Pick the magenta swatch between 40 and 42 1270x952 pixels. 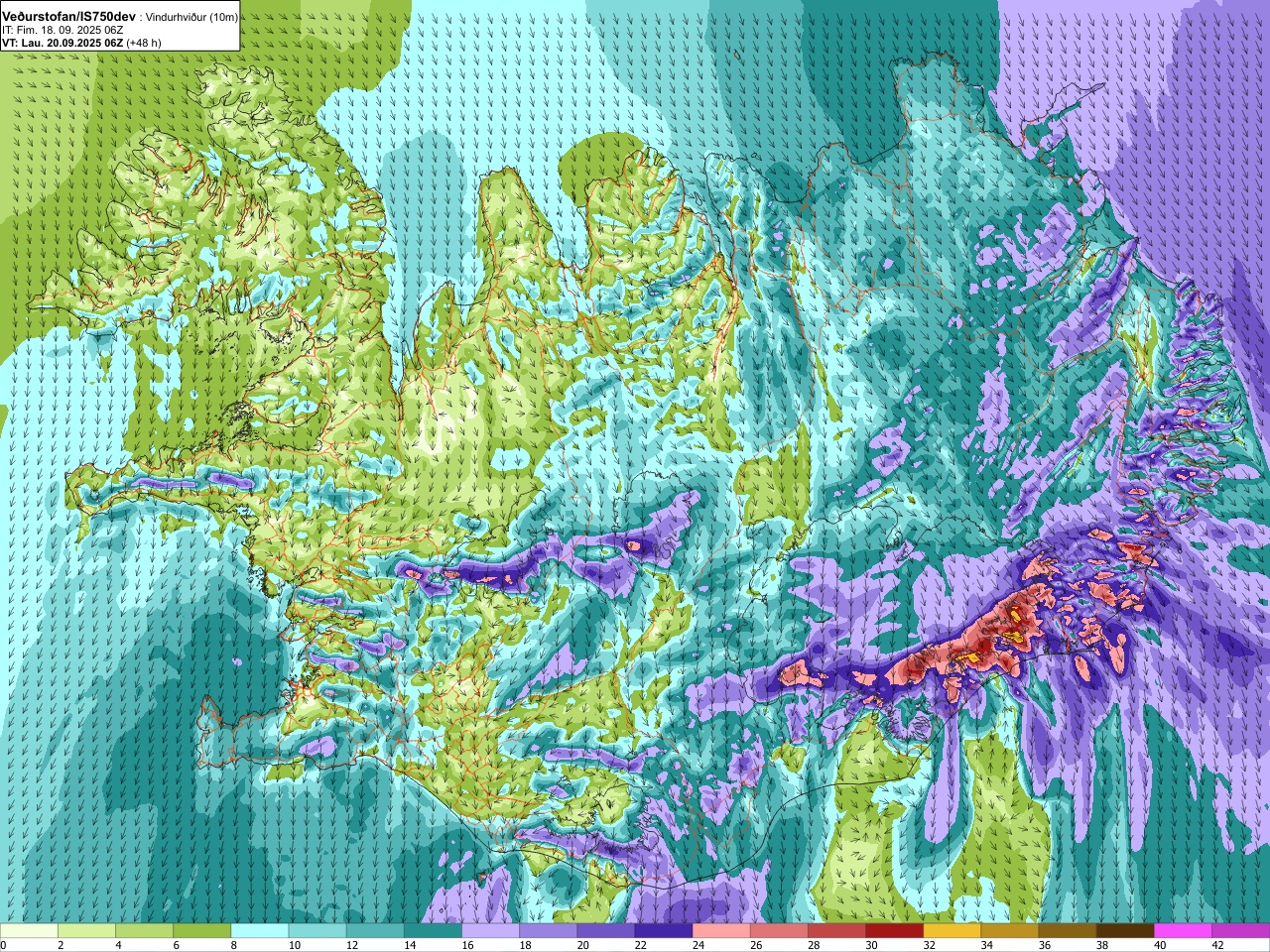pyautogui.click(x=1183, y=931)
